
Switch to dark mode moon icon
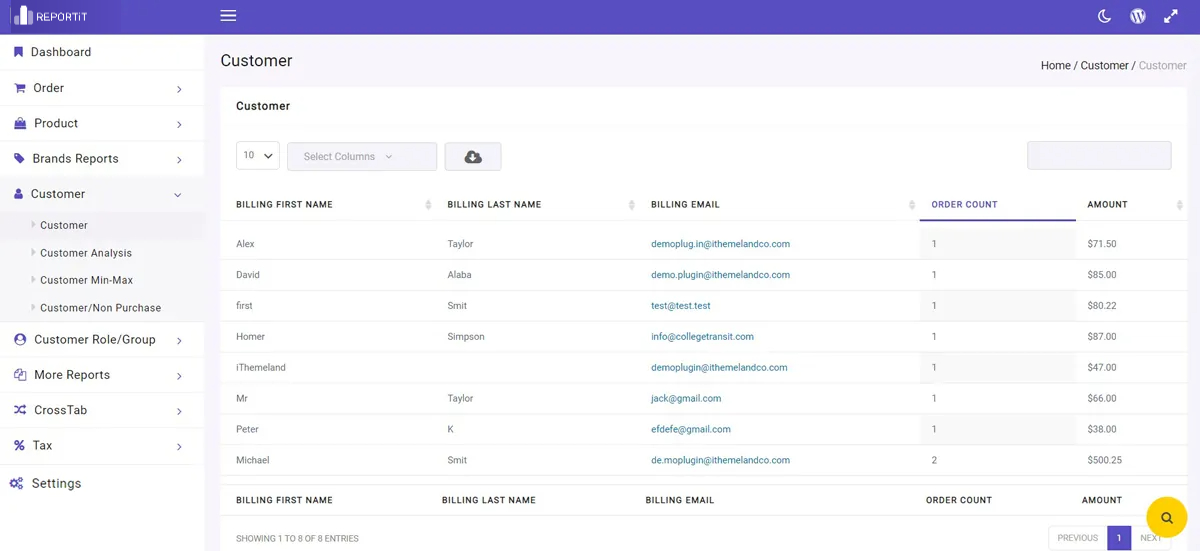pos(1105,16)
